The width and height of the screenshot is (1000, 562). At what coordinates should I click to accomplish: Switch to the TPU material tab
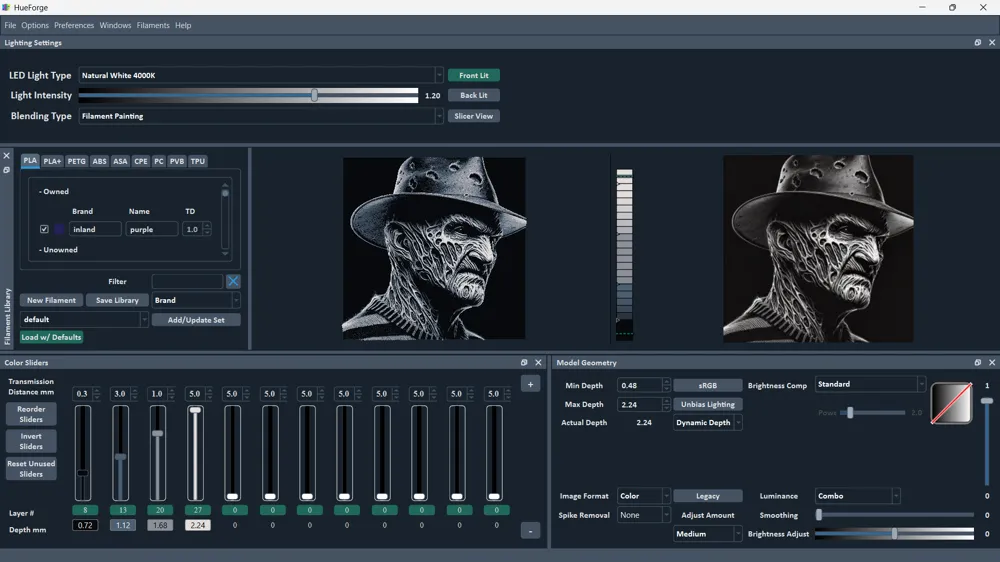198,161
